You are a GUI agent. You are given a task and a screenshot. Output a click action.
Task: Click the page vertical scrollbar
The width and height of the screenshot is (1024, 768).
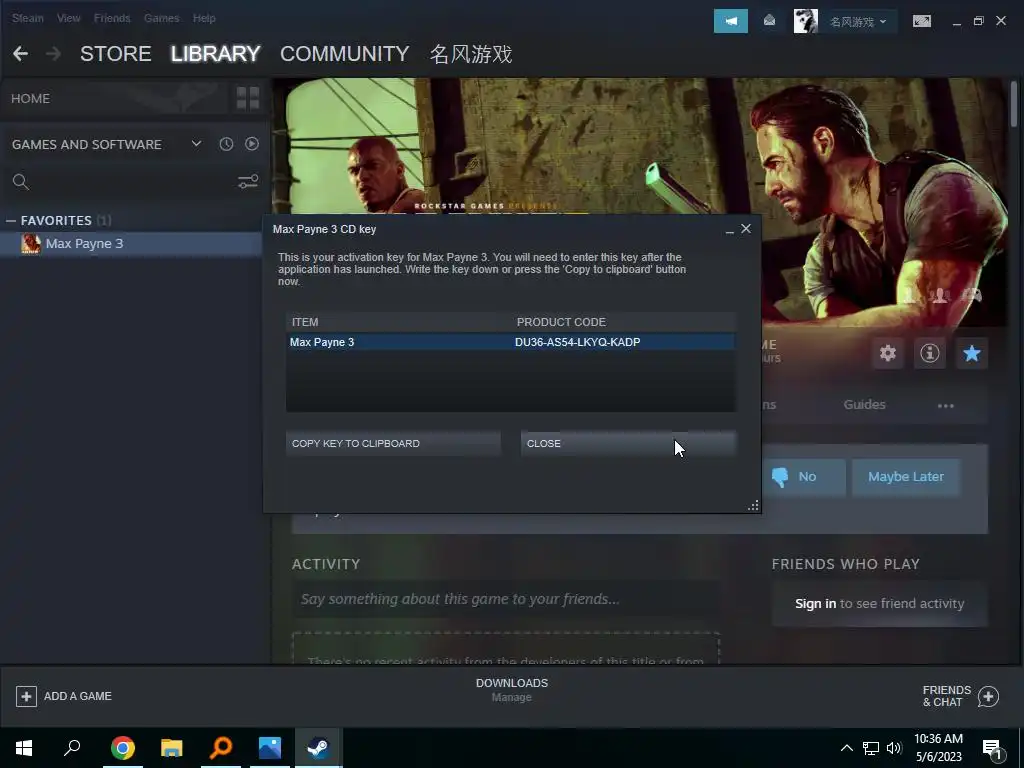pyautogui.click(x=1014, y=104)
